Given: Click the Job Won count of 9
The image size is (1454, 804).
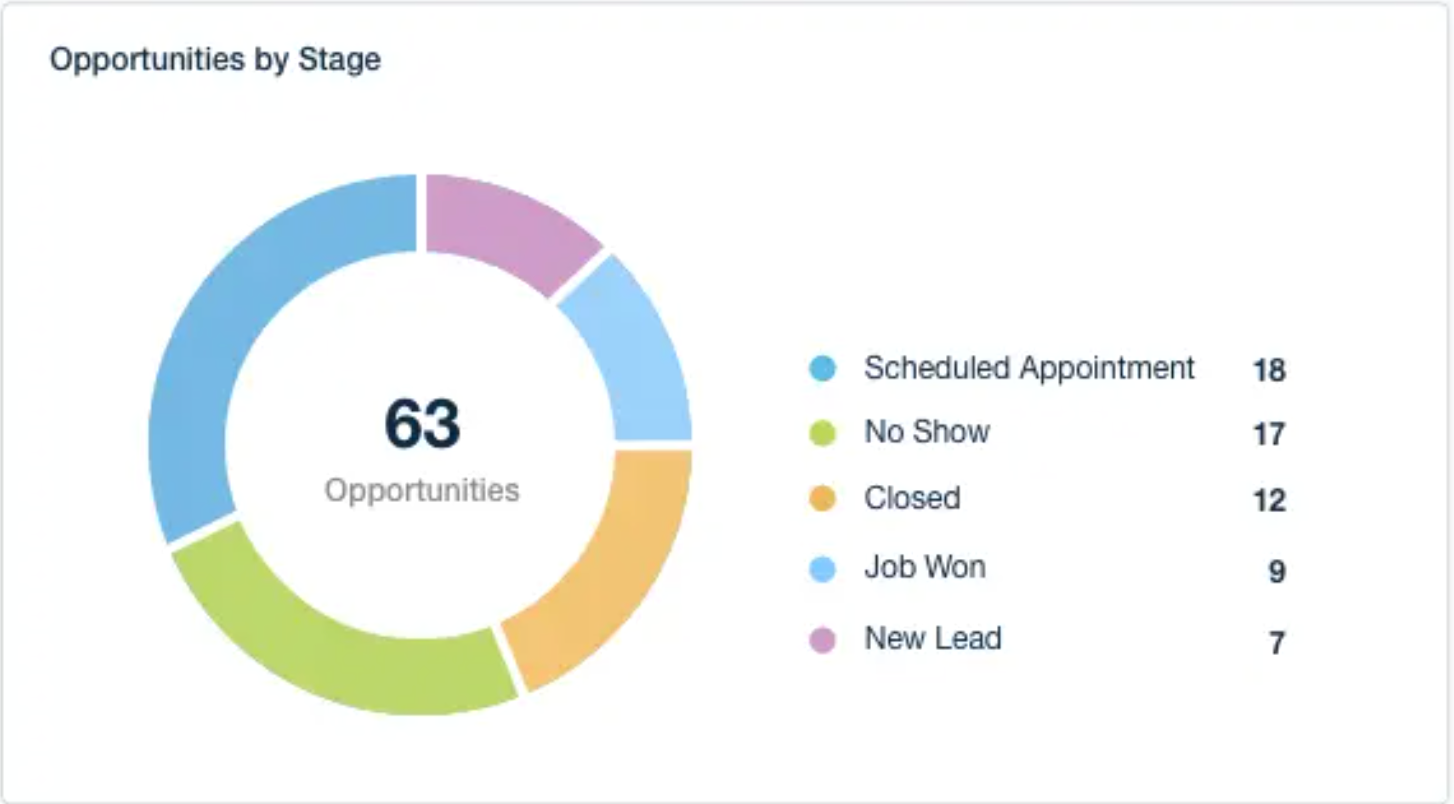Looking at the screenshot, I should 1276,573.
